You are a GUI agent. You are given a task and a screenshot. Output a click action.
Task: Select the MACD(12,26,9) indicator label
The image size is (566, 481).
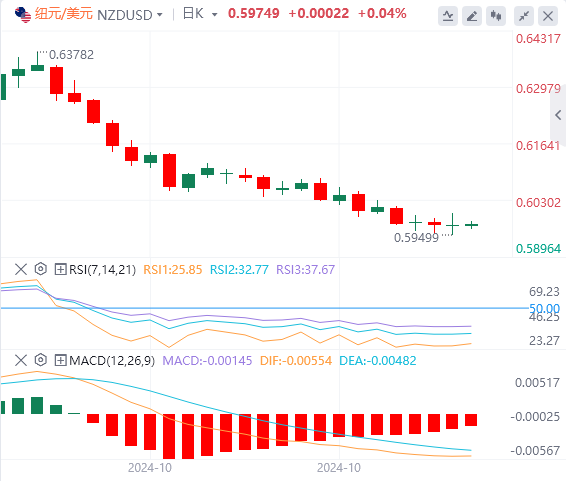pos(112,360)
